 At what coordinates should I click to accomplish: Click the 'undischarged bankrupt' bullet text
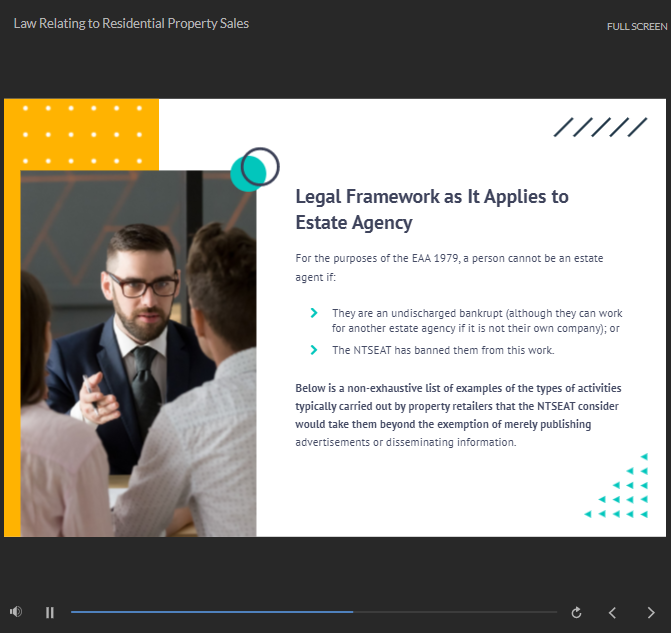tap(476, 320)
